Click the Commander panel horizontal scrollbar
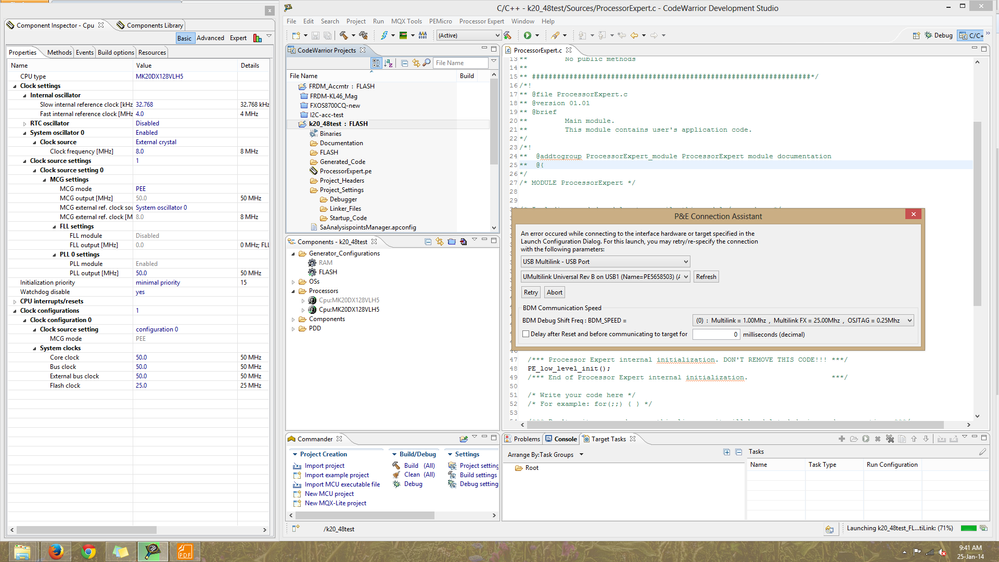The image size is (999, 562). [x=366, y=515]
